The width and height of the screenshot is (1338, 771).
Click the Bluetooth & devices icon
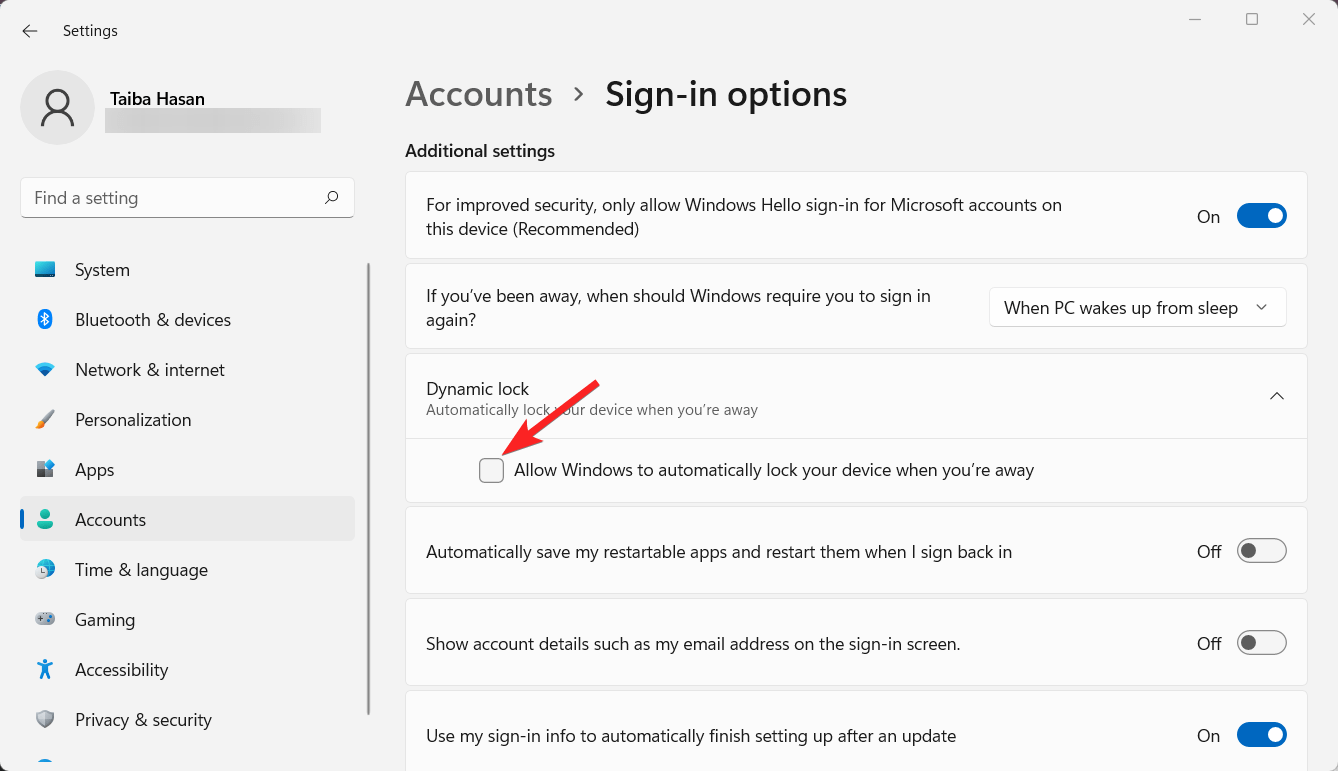(x=45, y=320)
